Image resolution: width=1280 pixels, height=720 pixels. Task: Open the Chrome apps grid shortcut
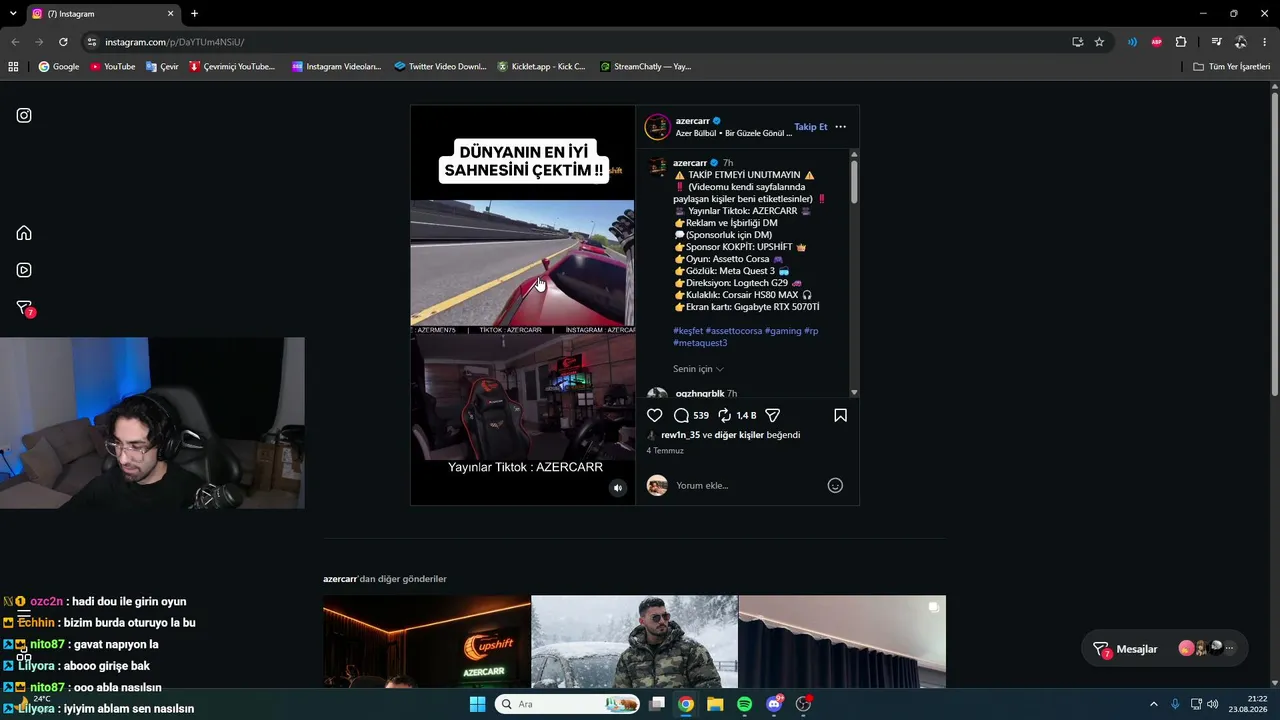[x=13, y=67]
